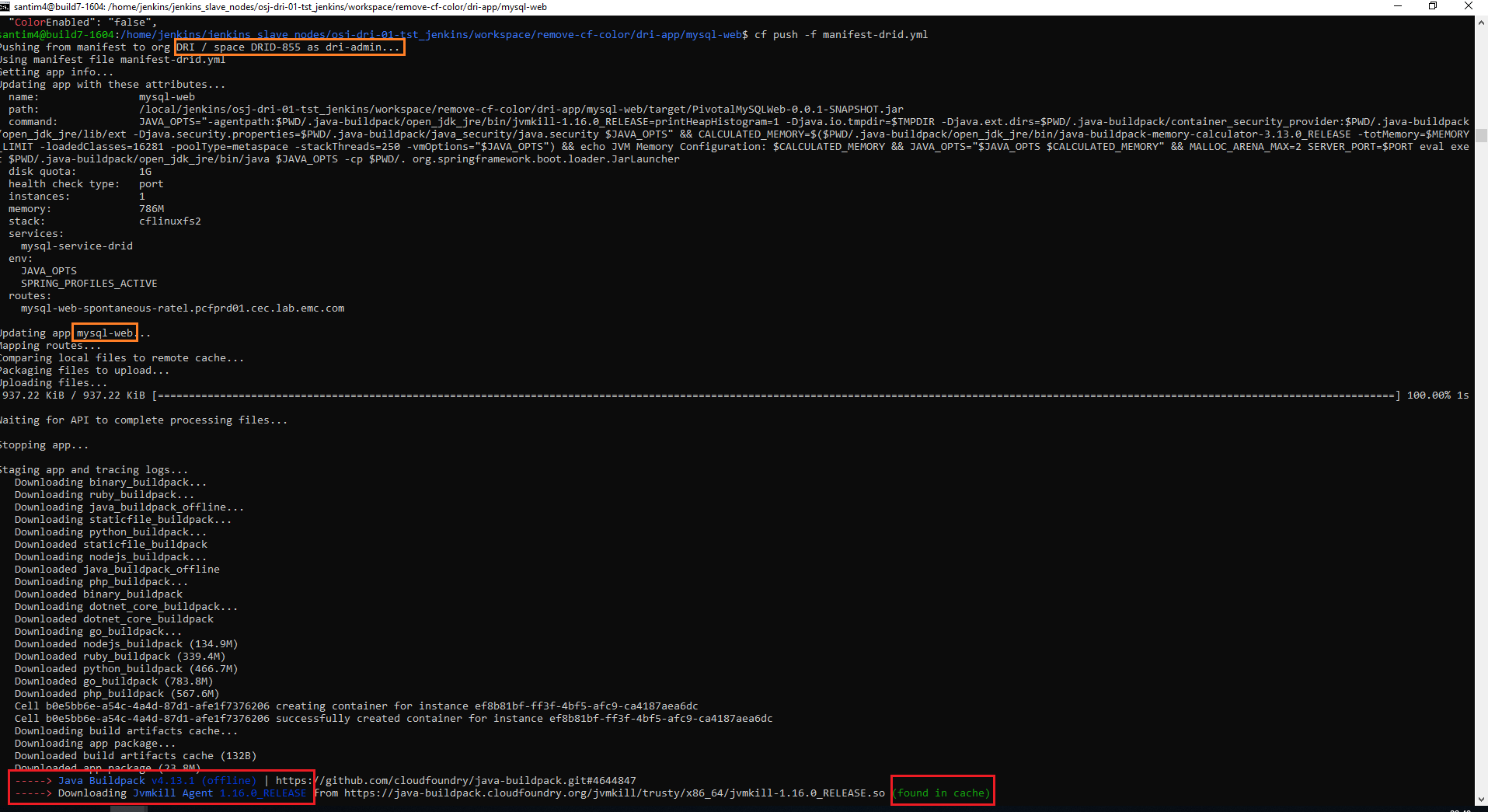Click the horizontal scrollbar thumb at bottom
The image size is (1488, 812).
click(128, 809)
